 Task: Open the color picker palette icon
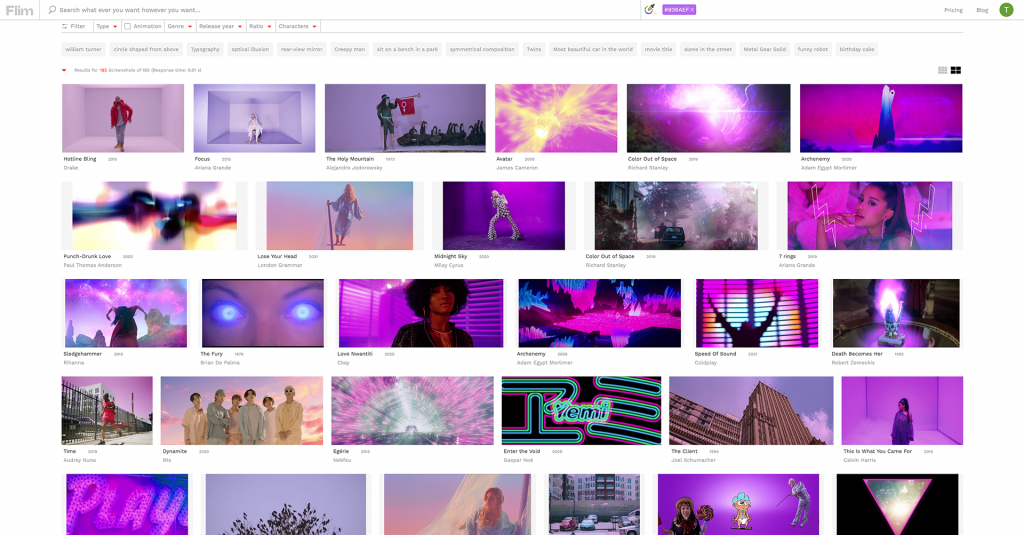(x=649, y=10)
